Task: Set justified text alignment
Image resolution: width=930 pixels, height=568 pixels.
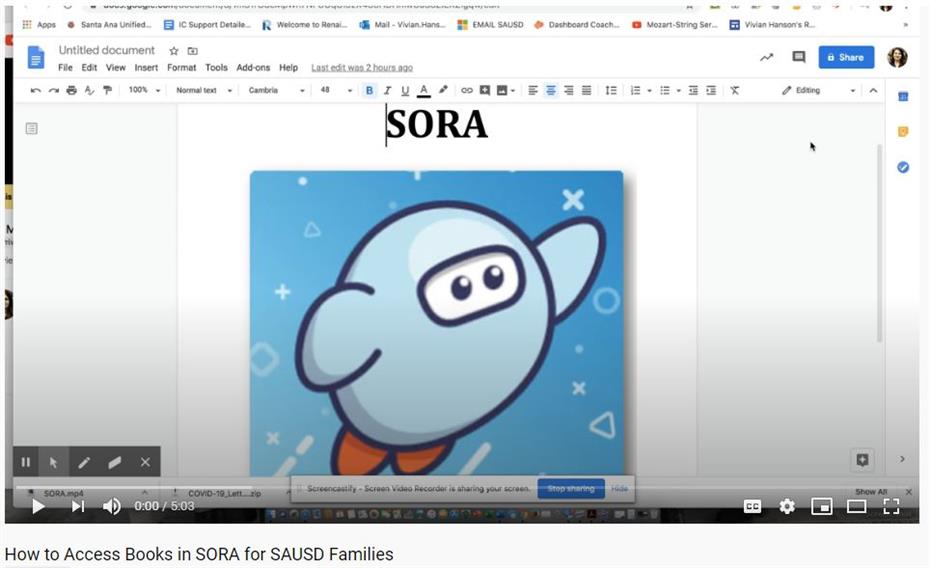Action: [587, 91]
